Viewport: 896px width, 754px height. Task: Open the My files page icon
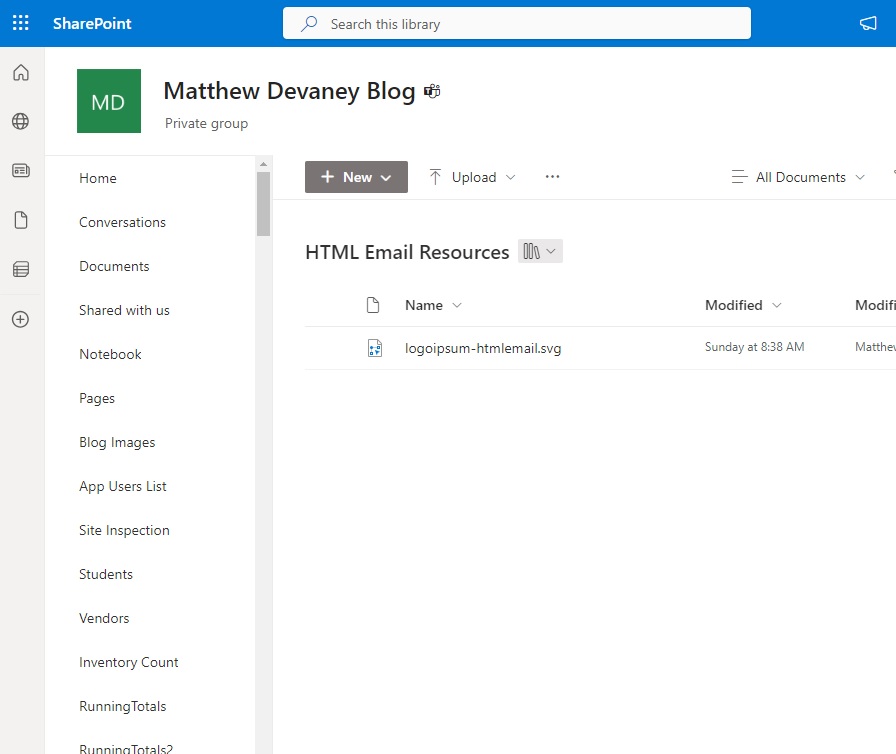21,220
